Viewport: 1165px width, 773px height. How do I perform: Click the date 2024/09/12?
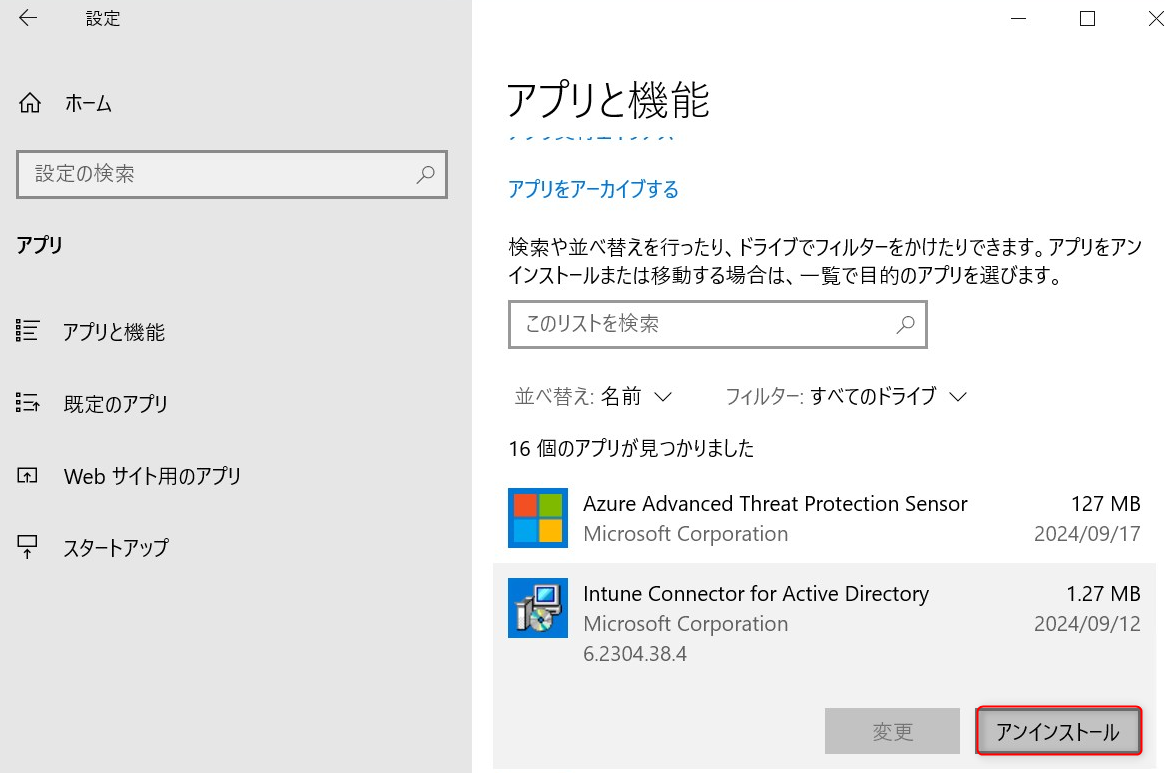[1088, 624]
